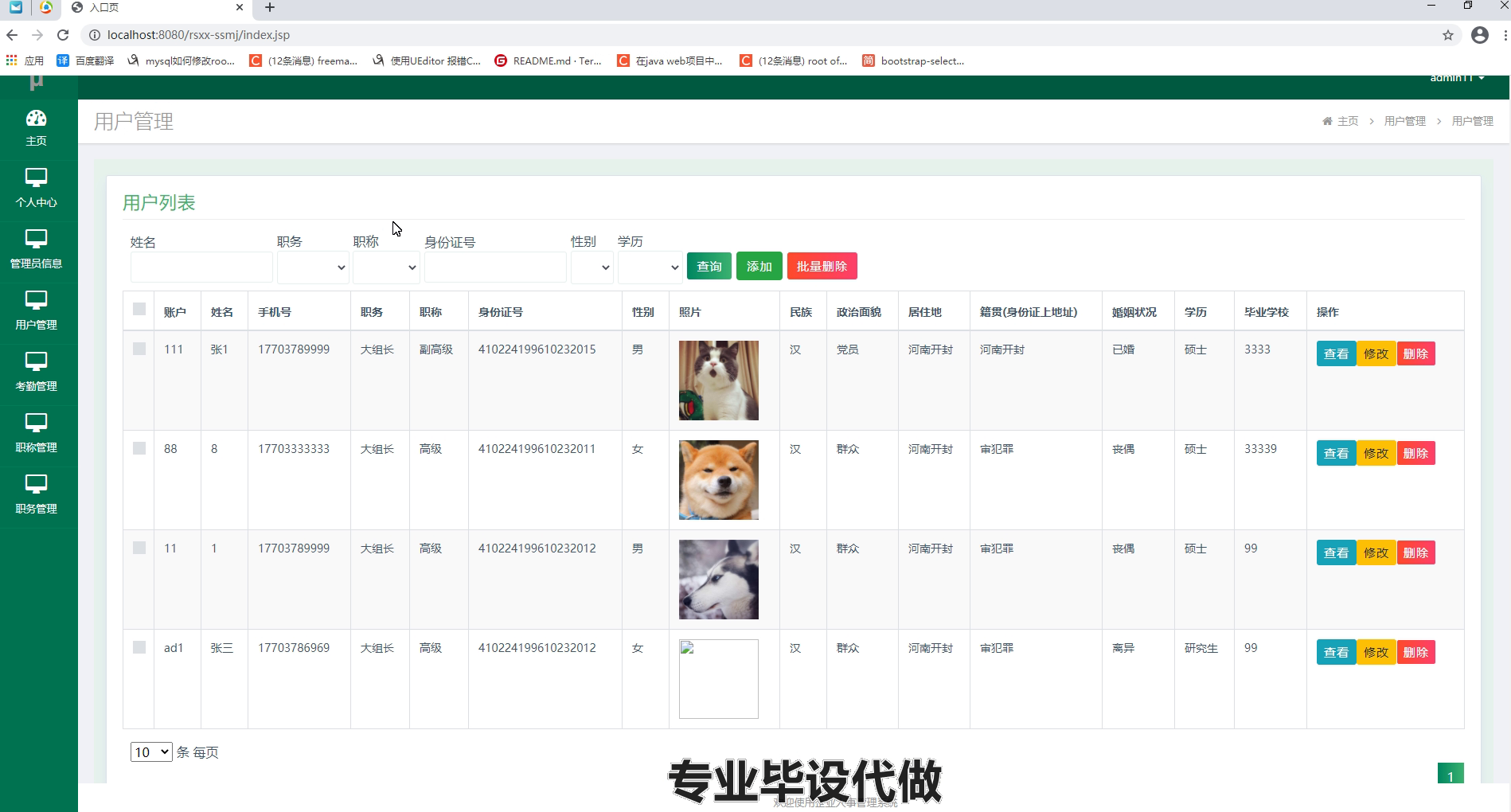Screen dimensions: 1511x812
Task: Open a new browser tab with plus
Action: click(x=270, y=7)
